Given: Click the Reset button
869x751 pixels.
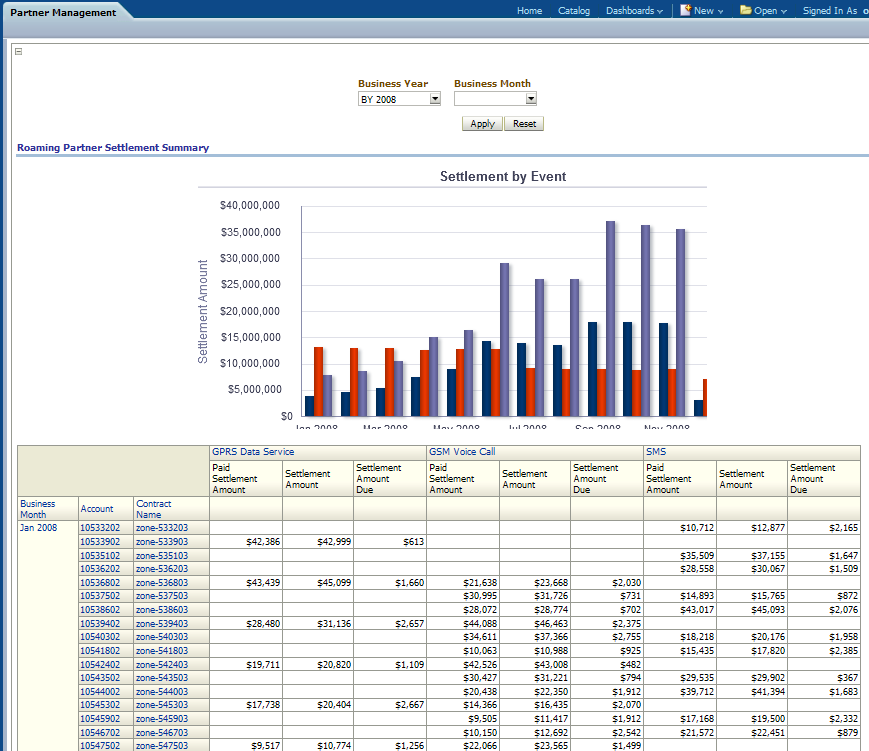Looking at the screenshot, I should click(x=524, y=124).
